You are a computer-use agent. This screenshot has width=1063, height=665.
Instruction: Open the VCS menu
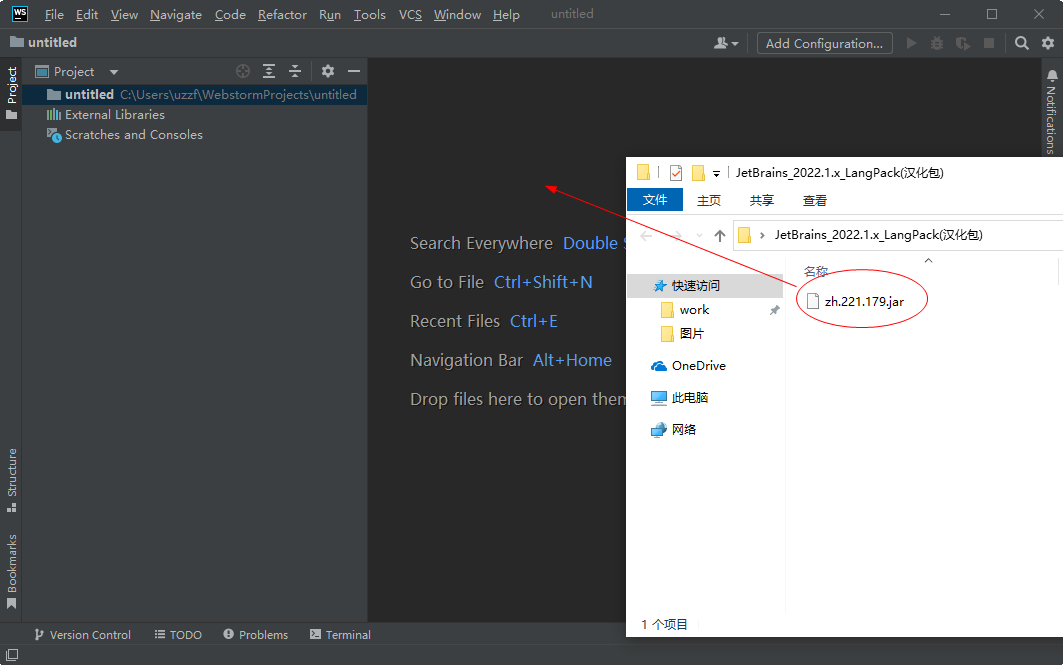click(x=410, y=14)
